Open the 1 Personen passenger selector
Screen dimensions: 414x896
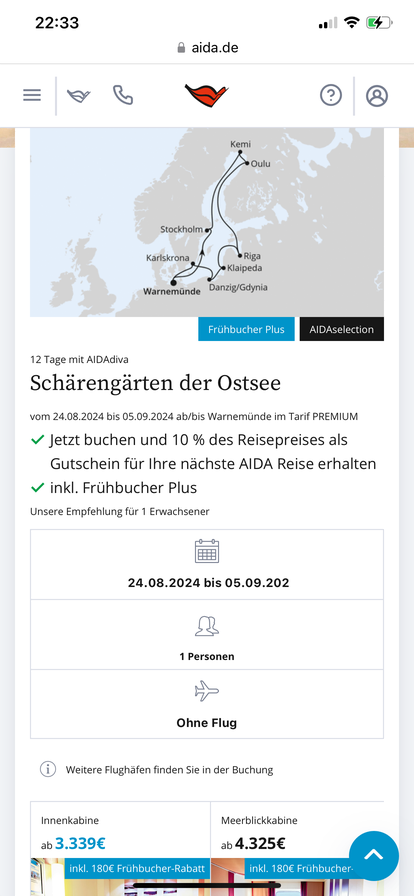pos(207,635)
